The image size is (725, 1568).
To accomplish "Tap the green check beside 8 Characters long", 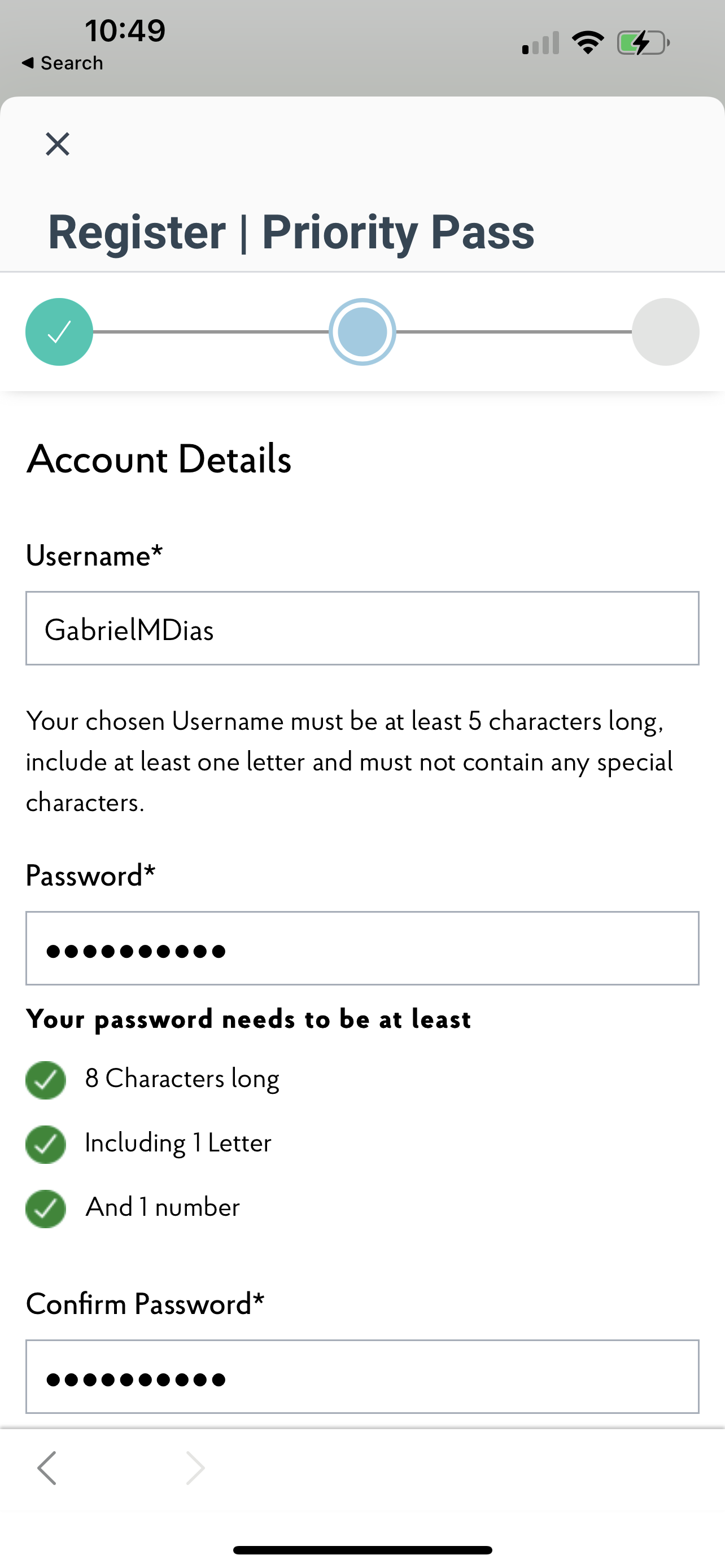I will point(46,1080).
